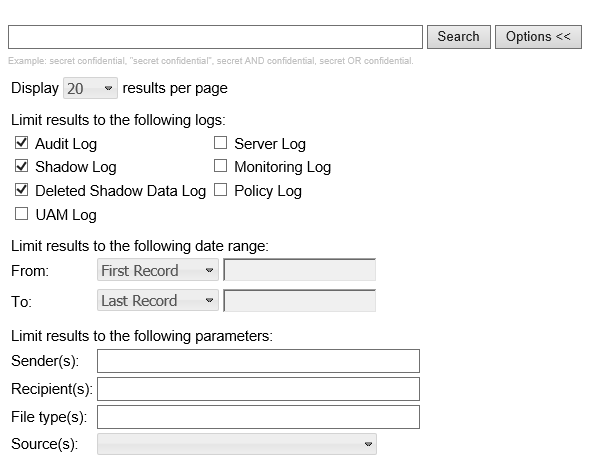Click the From date text field
Viewport: 590px width, 470px height.
pos(300,270)
